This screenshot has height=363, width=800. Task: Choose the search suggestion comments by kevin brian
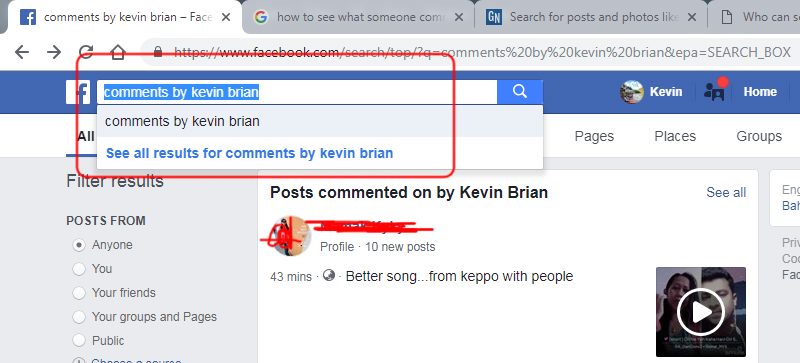coord(320,122)
